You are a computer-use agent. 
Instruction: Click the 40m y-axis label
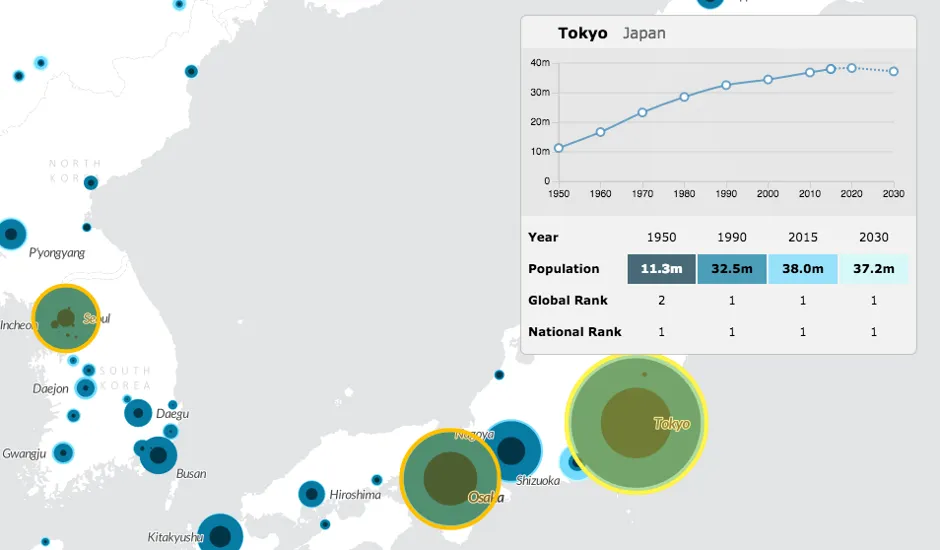pyautogui.click(x=540, y=62)
